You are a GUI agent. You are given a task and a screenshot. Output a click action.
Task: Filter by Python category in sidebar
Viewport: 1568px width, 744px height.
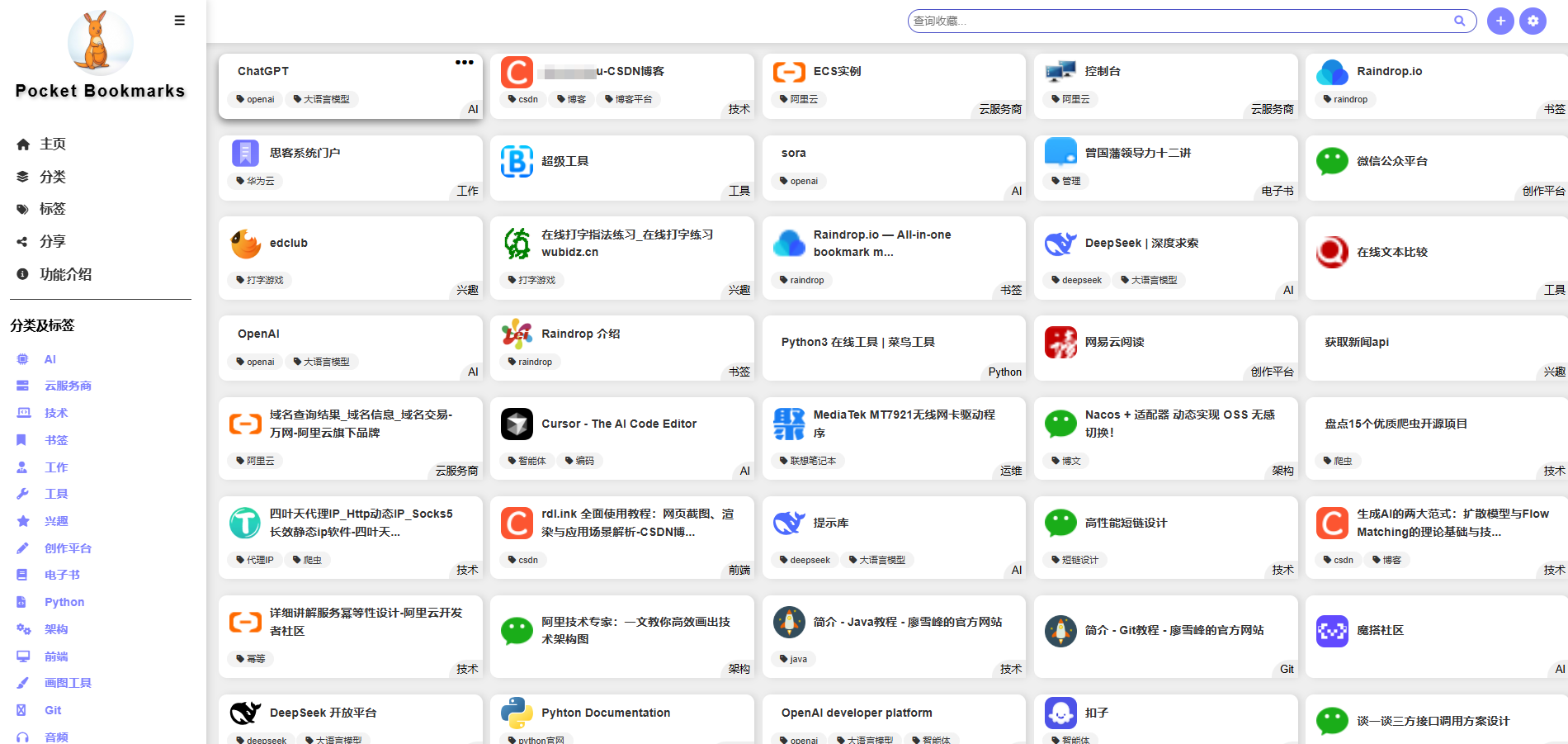point(64,602)
